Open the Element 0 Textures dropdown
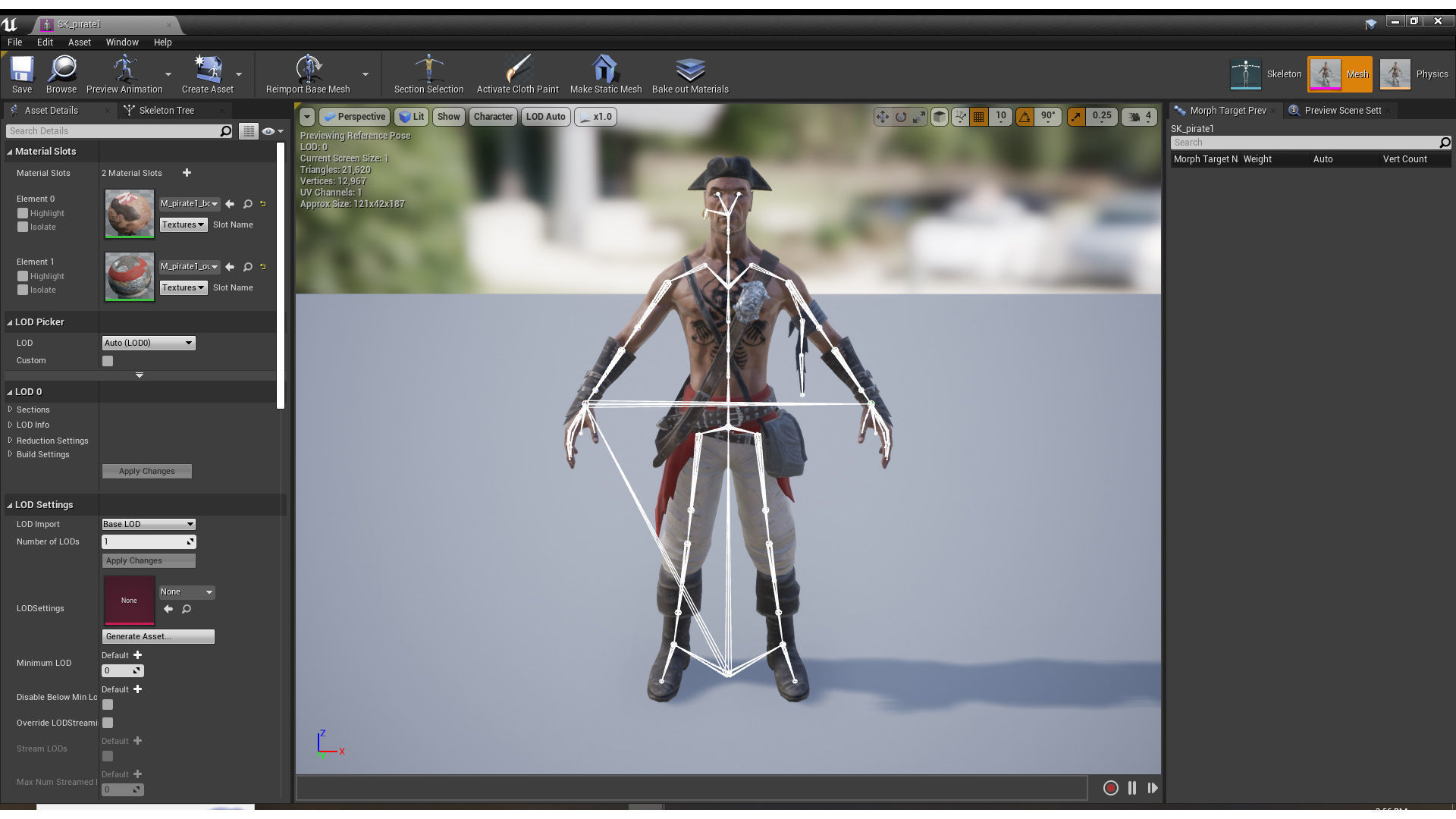 coord(183,224)
